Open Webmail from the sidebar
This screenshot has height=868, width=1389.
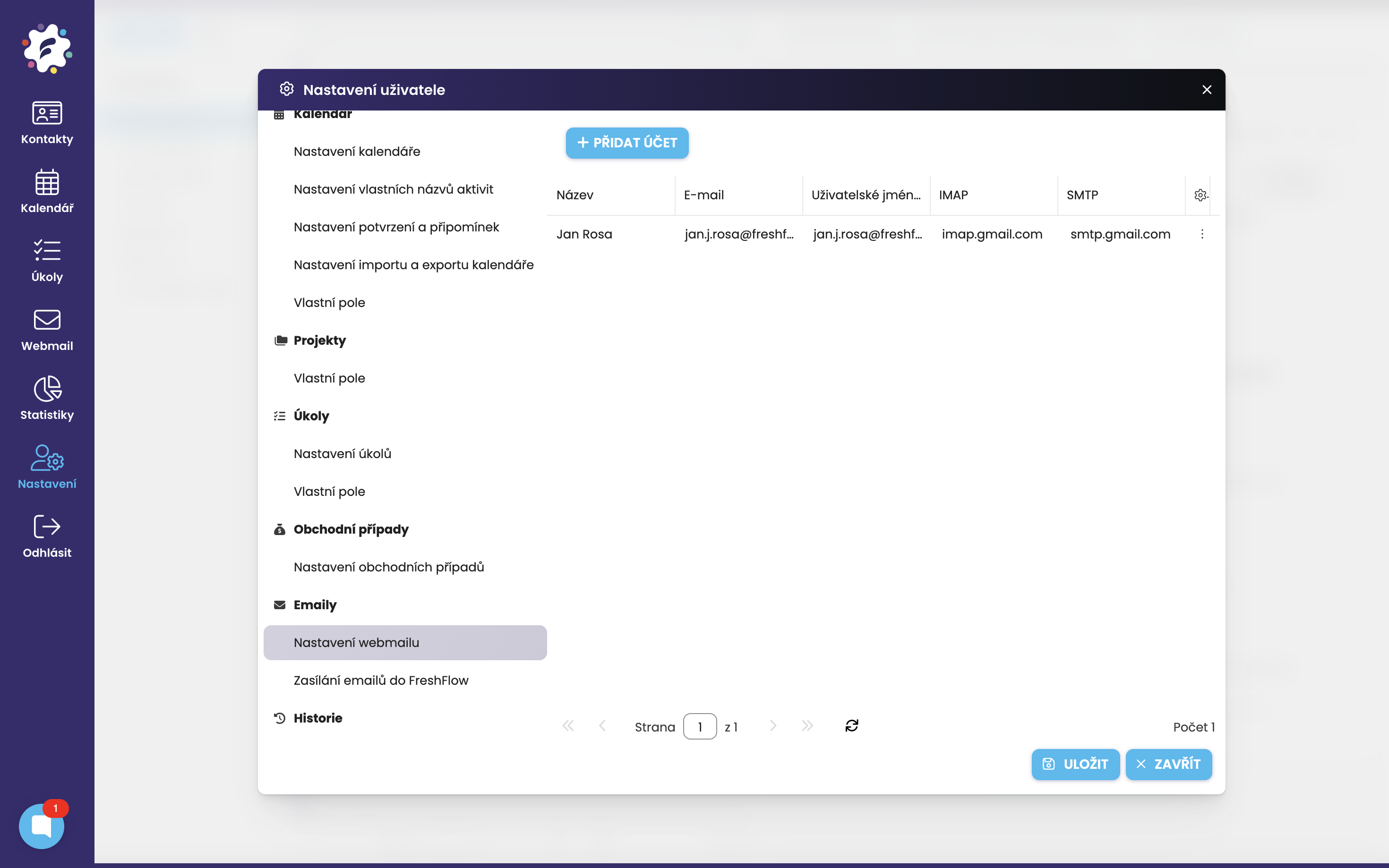[x=47, y=329]
